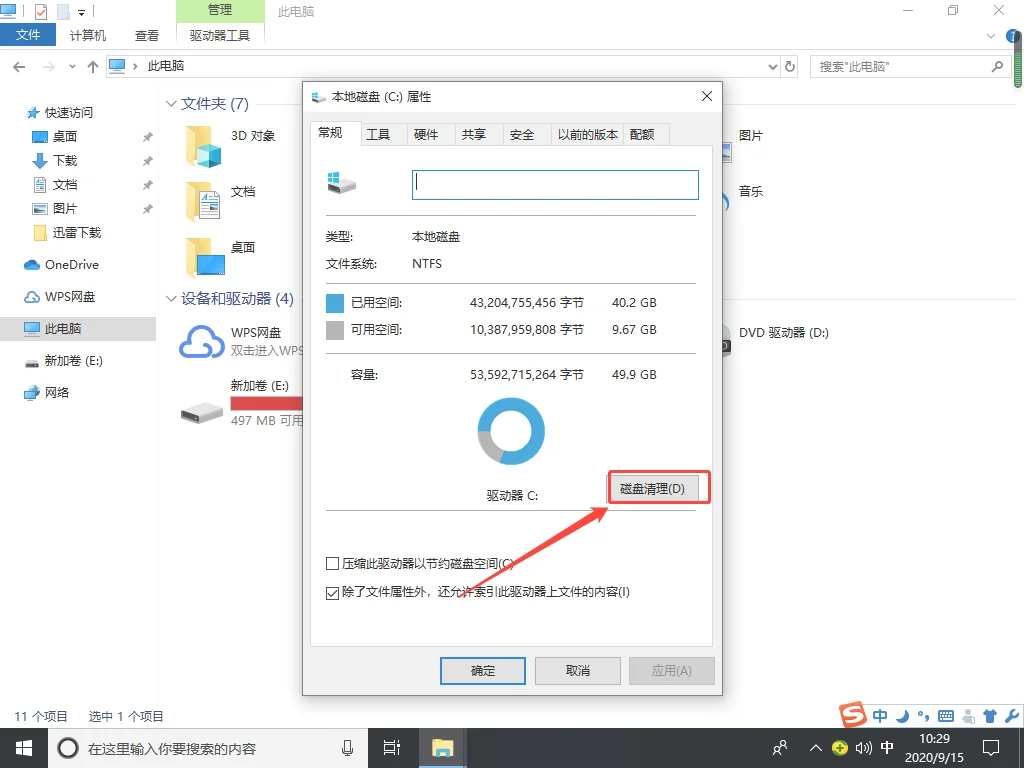Viewport: 1024px width, 768px height.
Task: Tick the compress drive 压缩此驱动器 checkbox
Action: pyautogui.click(x=332, y=564)
